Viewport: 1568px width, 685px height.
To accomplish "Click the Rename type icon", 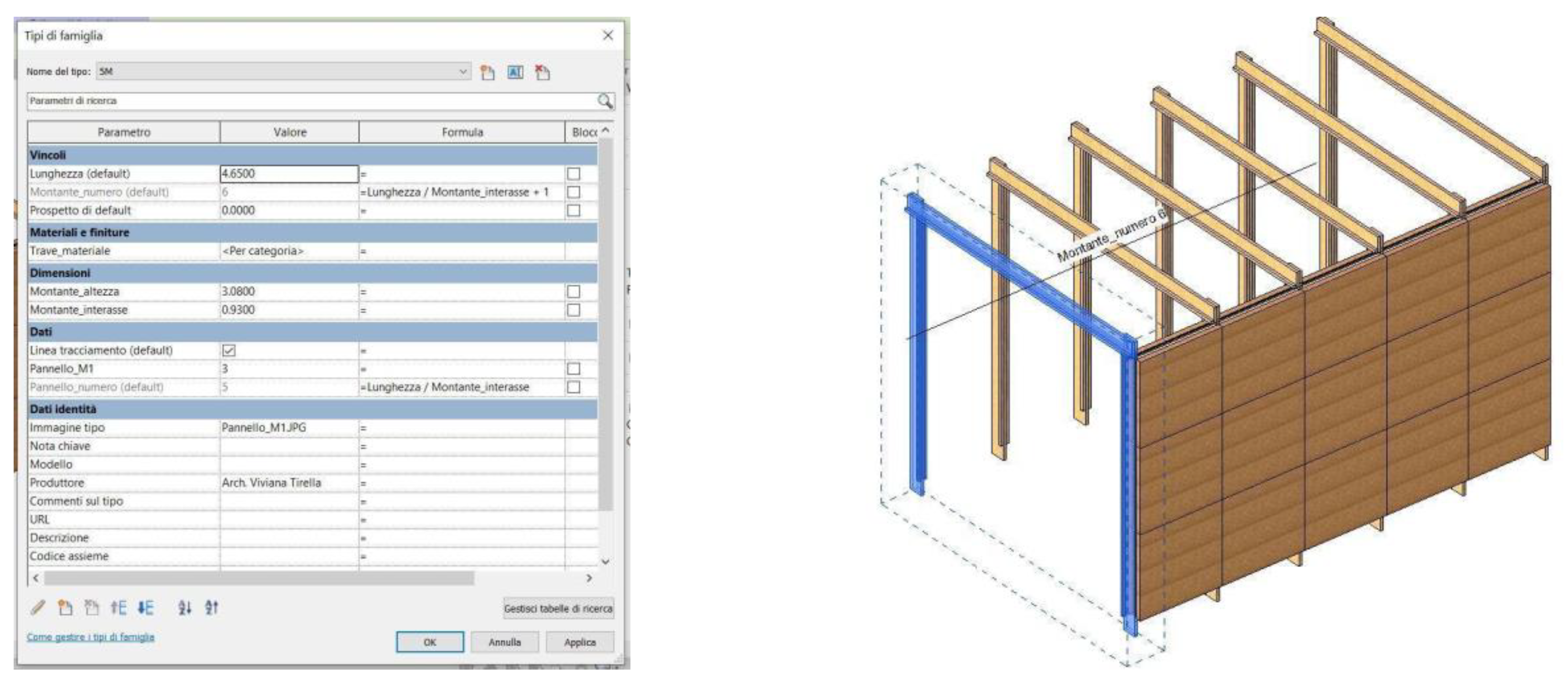I will click(515, 73).
